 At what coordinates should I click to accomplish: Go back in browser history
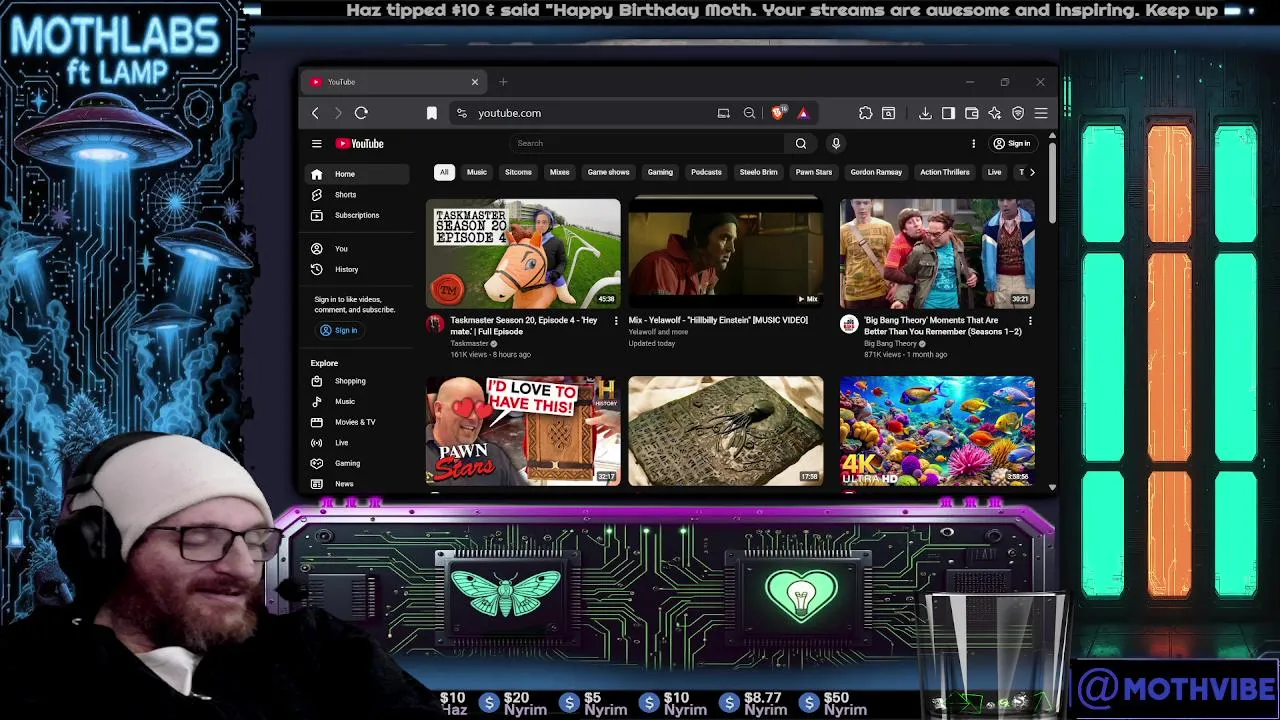[315, 113]
